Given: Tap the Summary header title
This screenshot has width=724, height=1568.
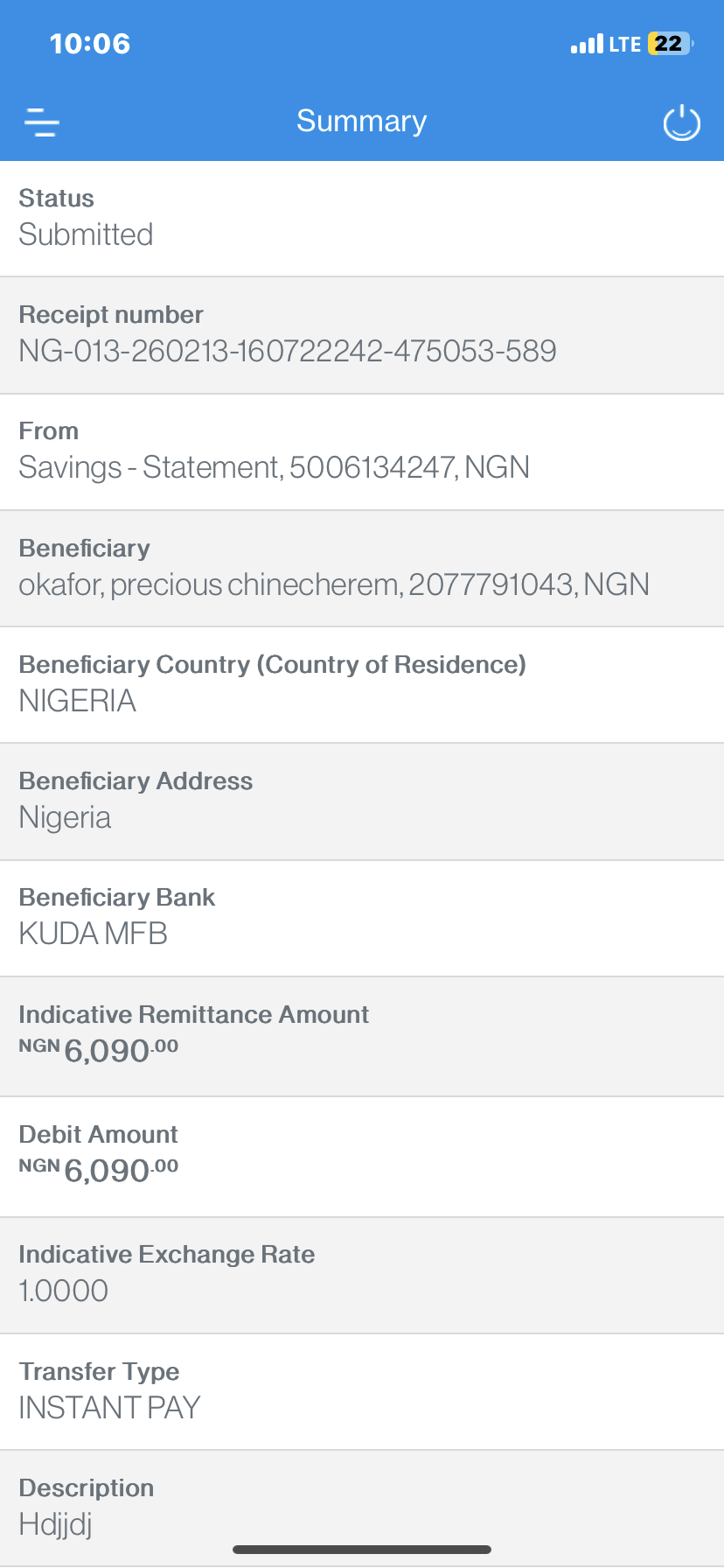Looking at the screenshot, I should coord(361,121).
